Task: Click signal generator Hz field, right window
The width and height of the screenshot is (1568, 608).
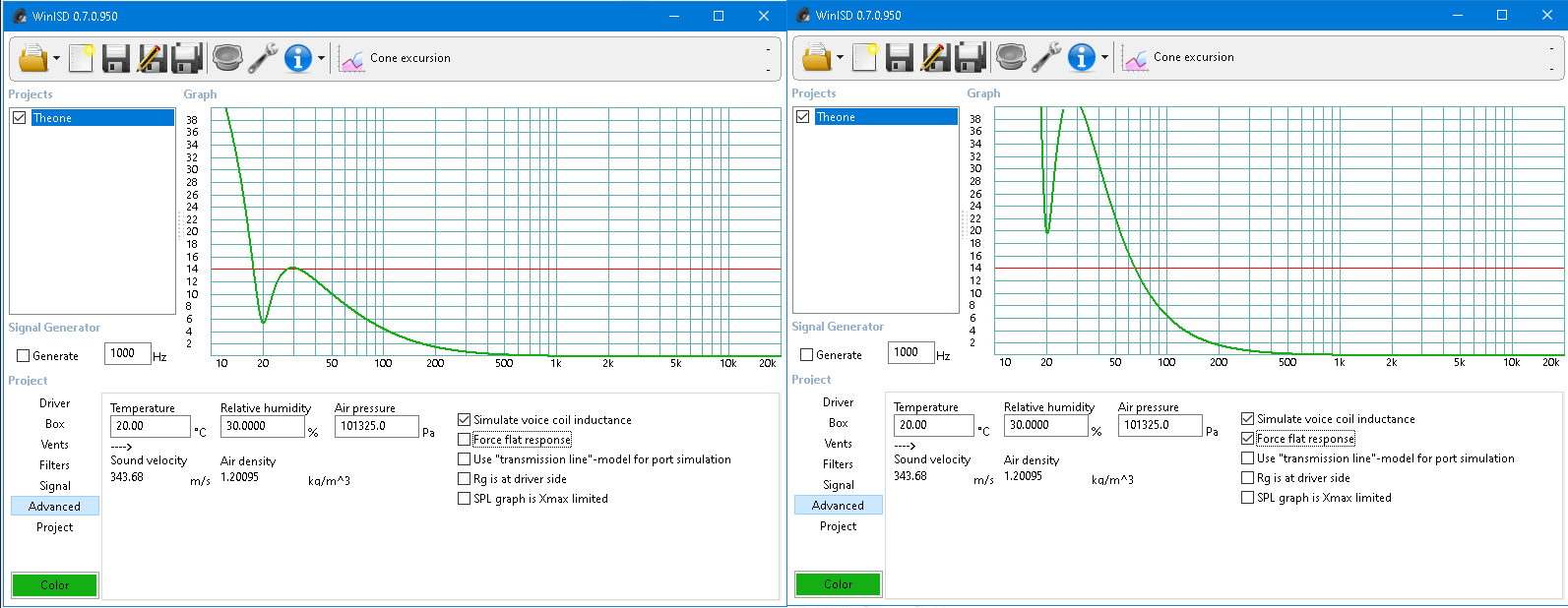Action: 911,352
